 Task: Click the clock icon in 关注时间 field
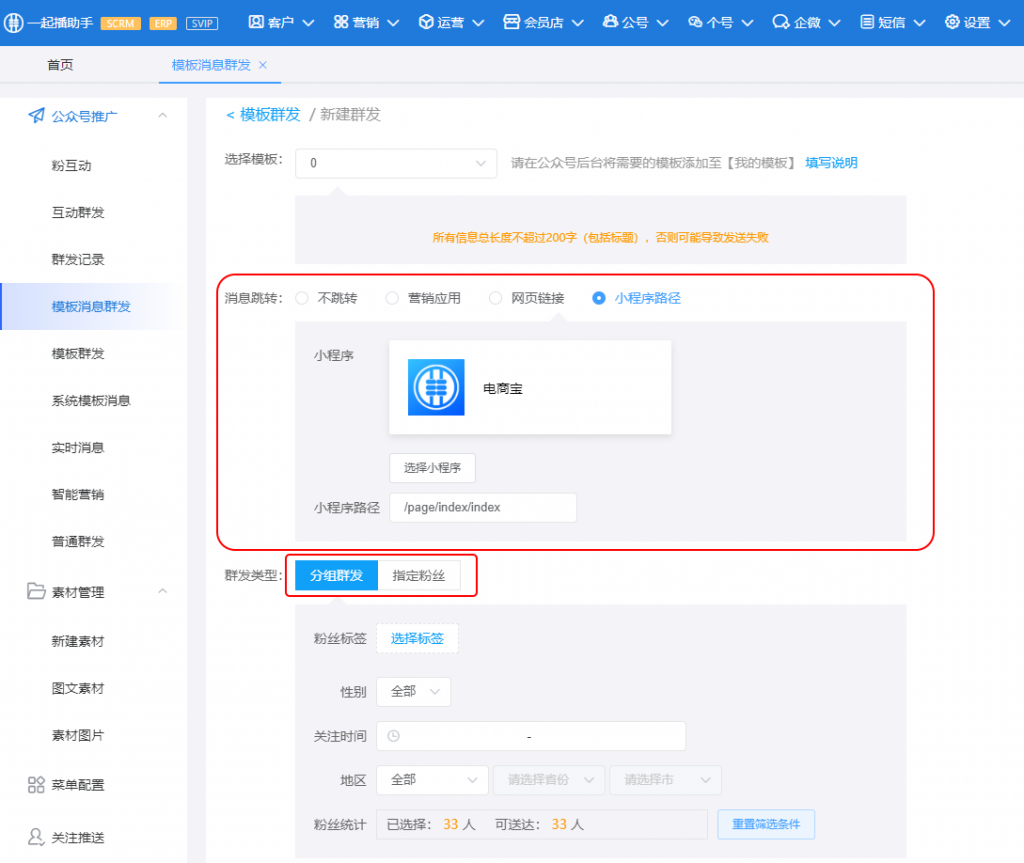tap(394, 736)
